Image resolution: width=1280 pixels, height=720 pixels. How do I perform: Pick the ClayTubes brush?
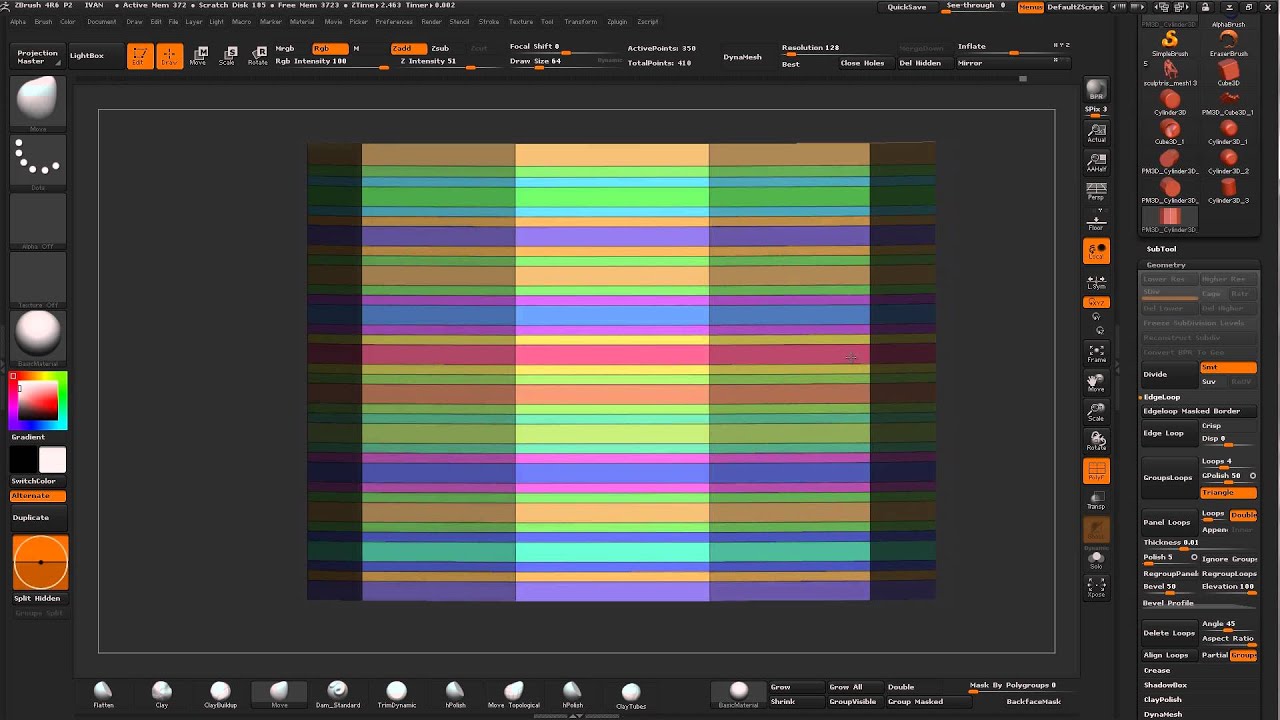coord(631,696)
